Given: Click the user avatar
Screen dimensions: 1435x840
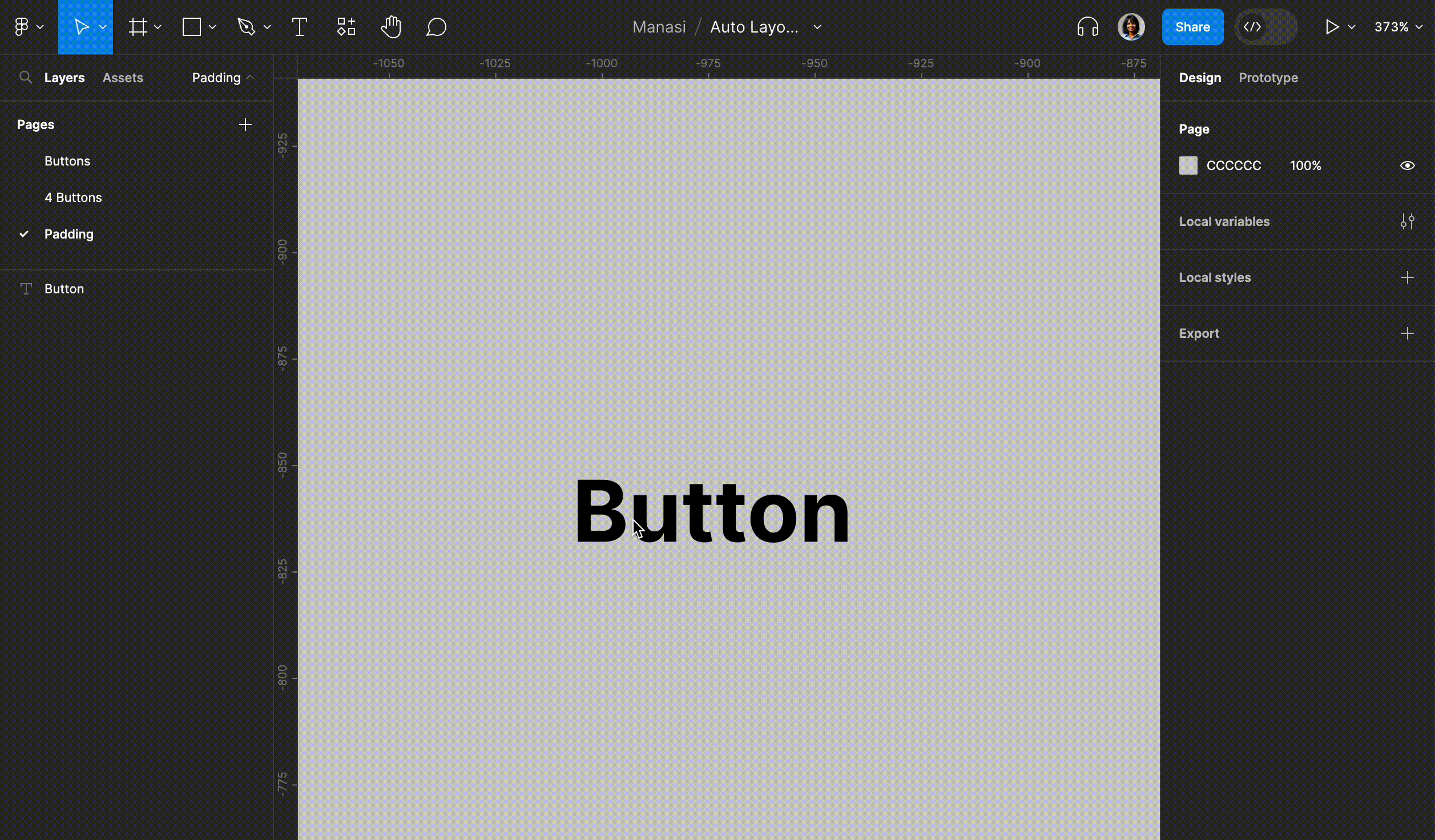Looking at the screenshot, I should (x=1131, y=27).
